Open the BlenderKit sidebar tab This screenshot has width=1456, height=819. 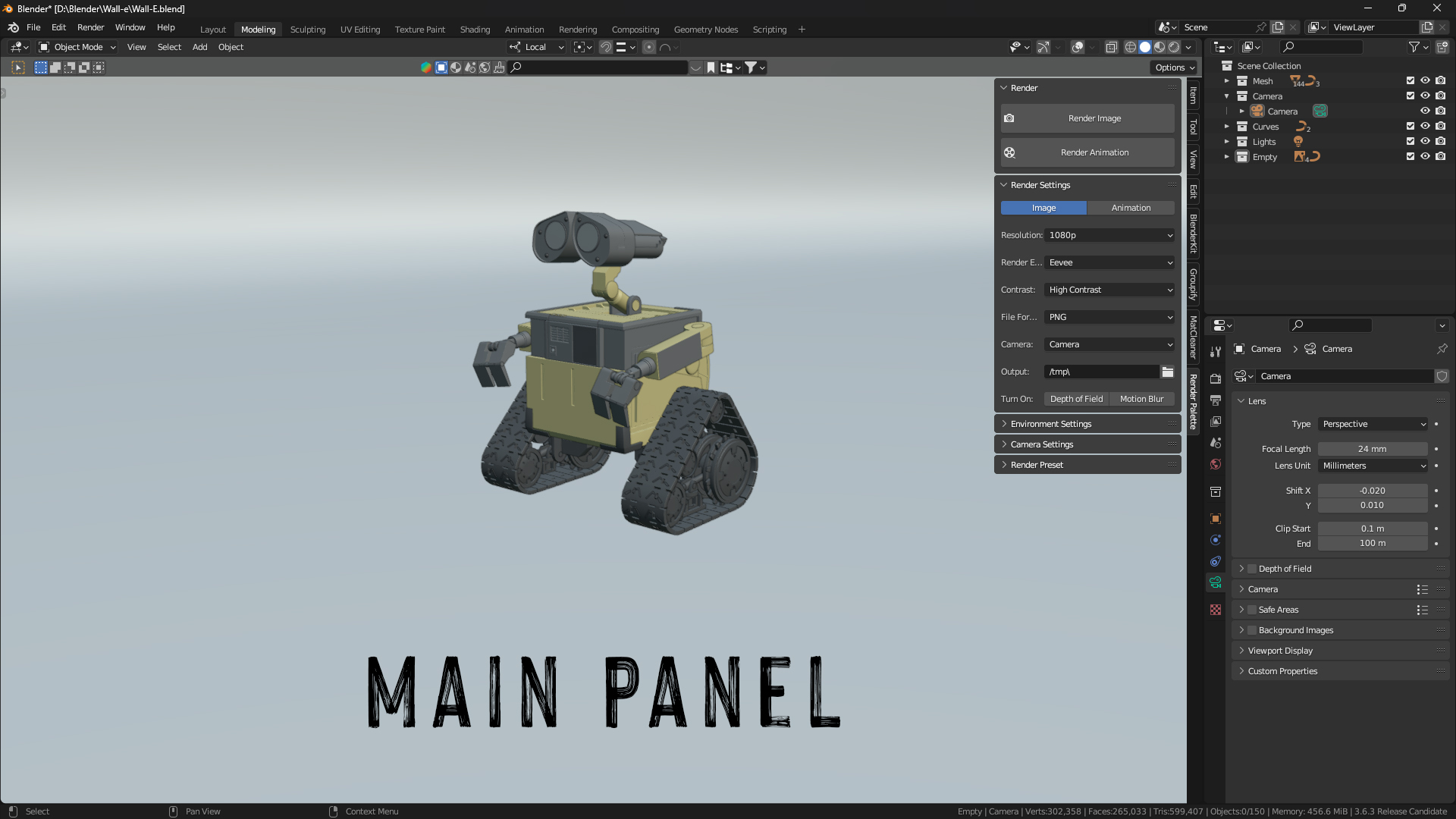[x=1194, y=234]
